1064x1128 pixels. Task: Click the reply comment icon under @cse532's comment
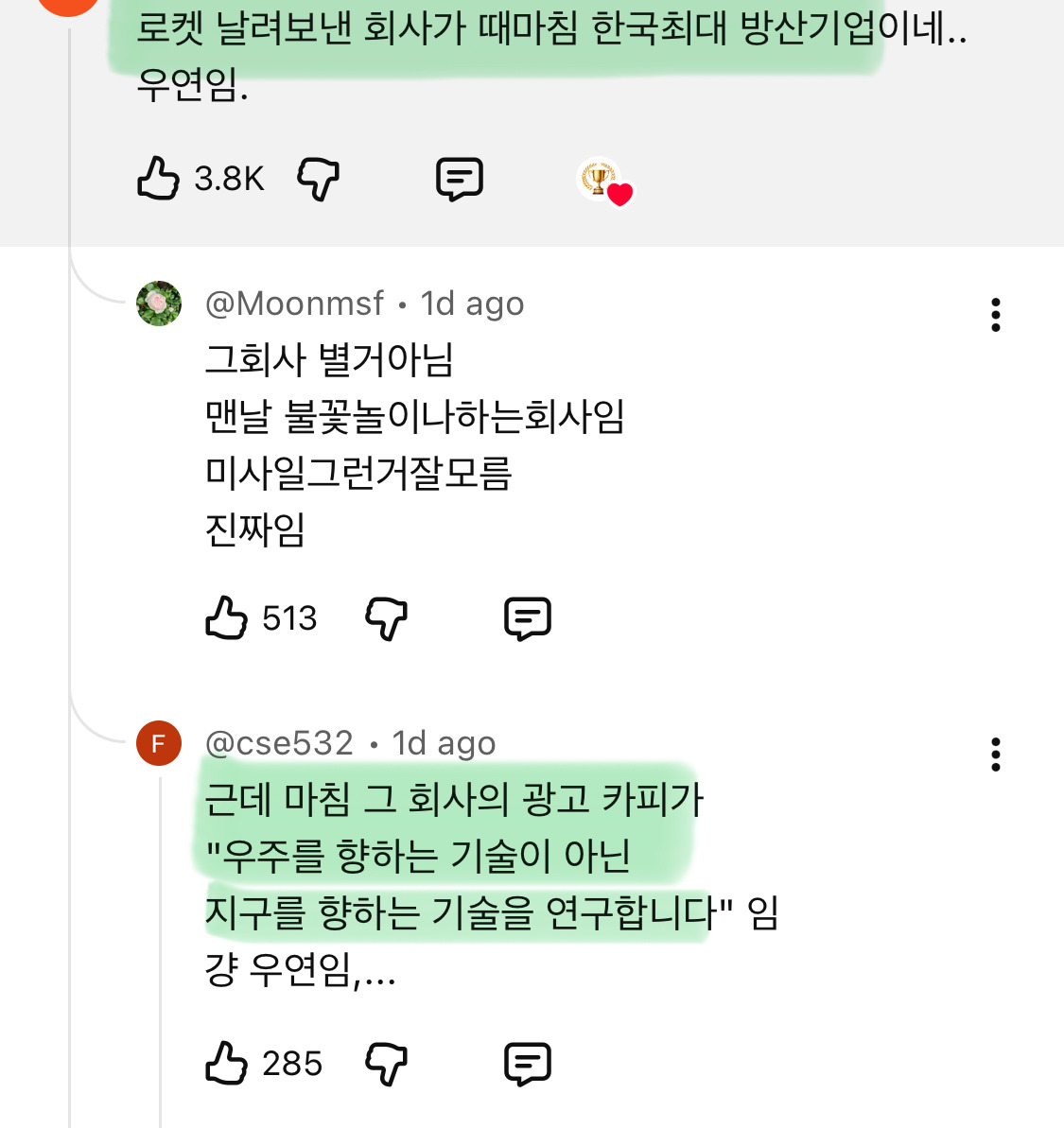[530, 1062]
